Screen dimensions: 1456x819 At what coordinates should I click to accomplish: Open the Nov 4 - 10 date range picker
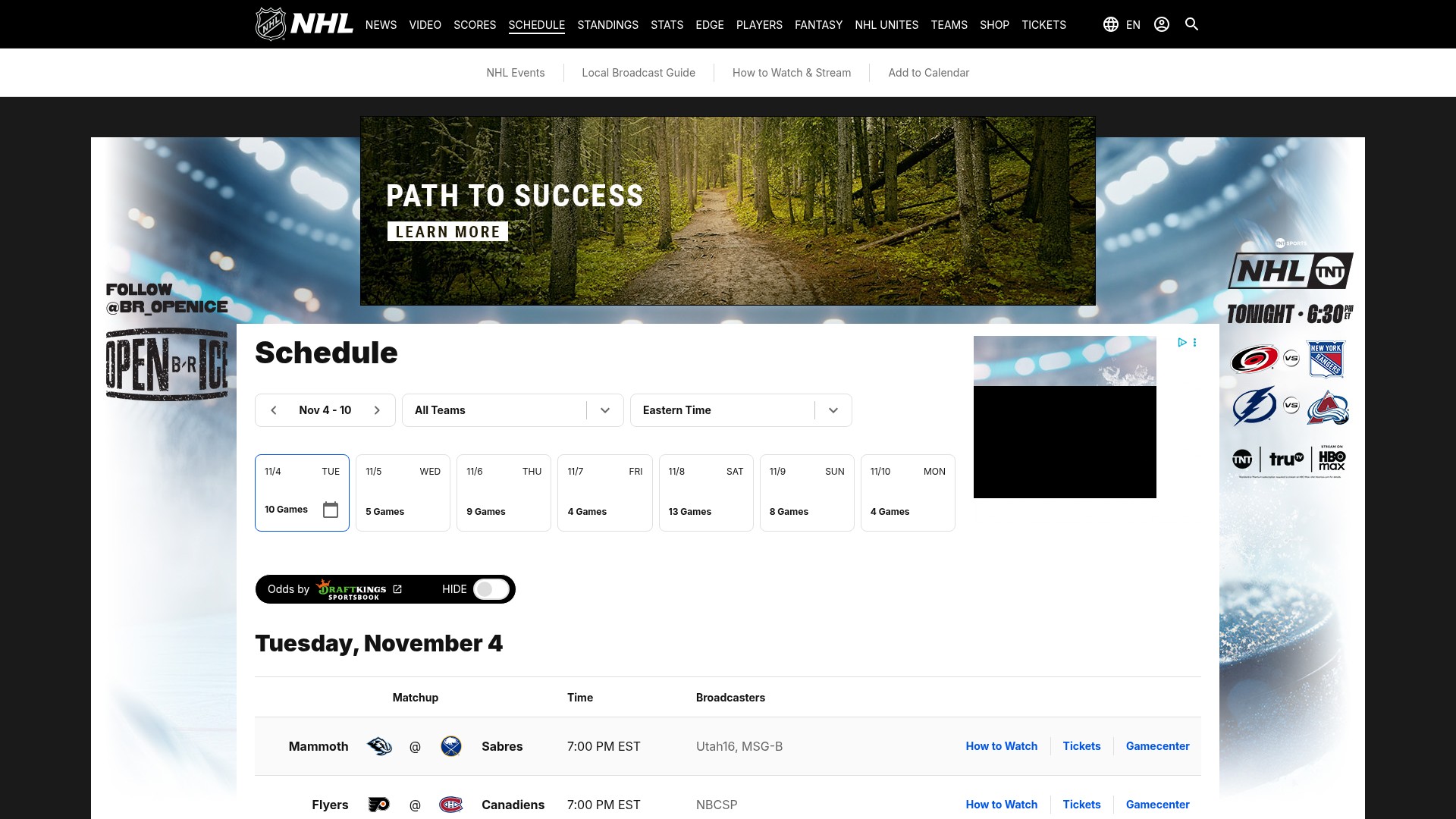(325, 410)
